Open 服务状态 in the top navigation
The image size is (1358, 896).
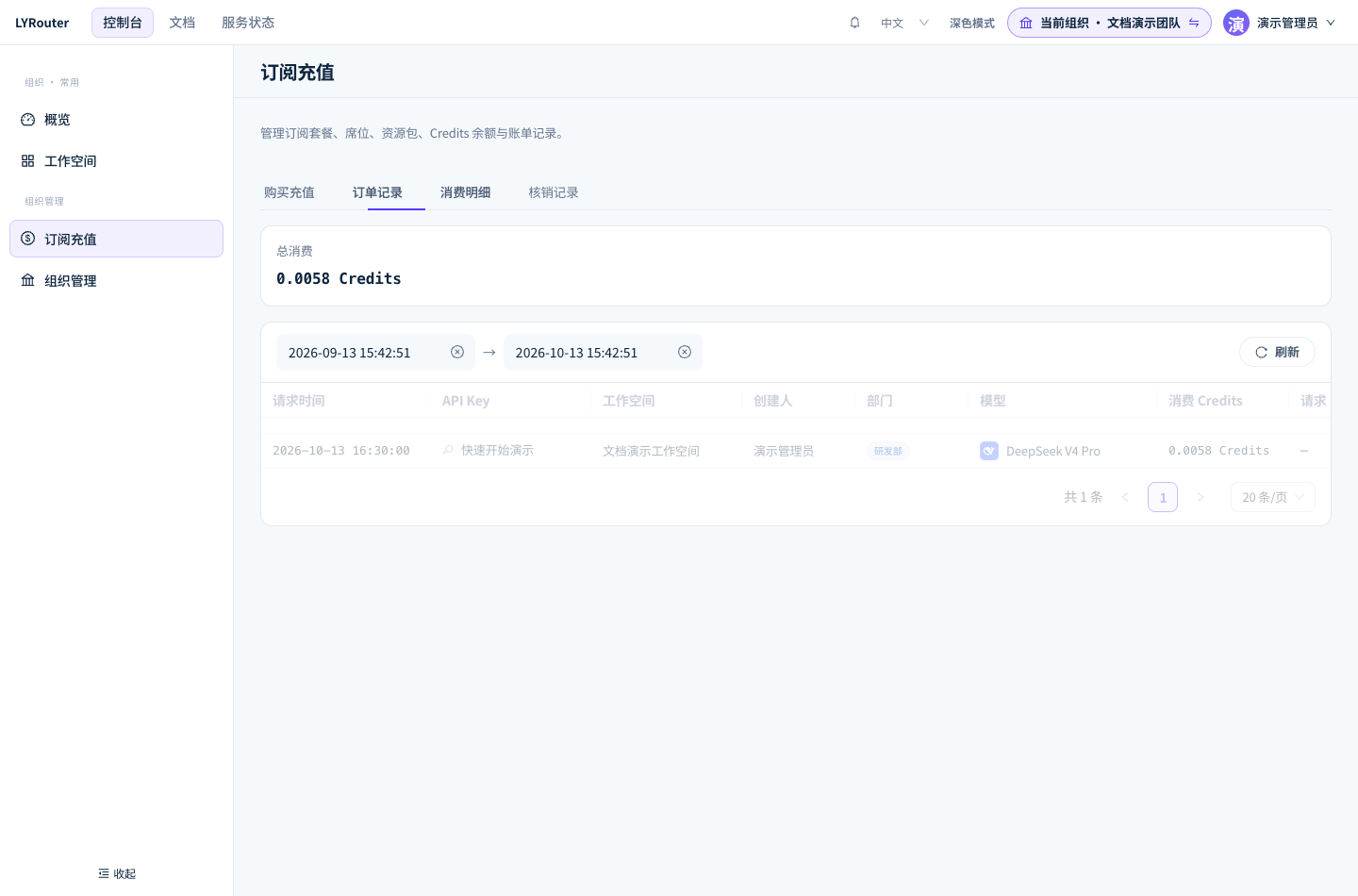248,23
